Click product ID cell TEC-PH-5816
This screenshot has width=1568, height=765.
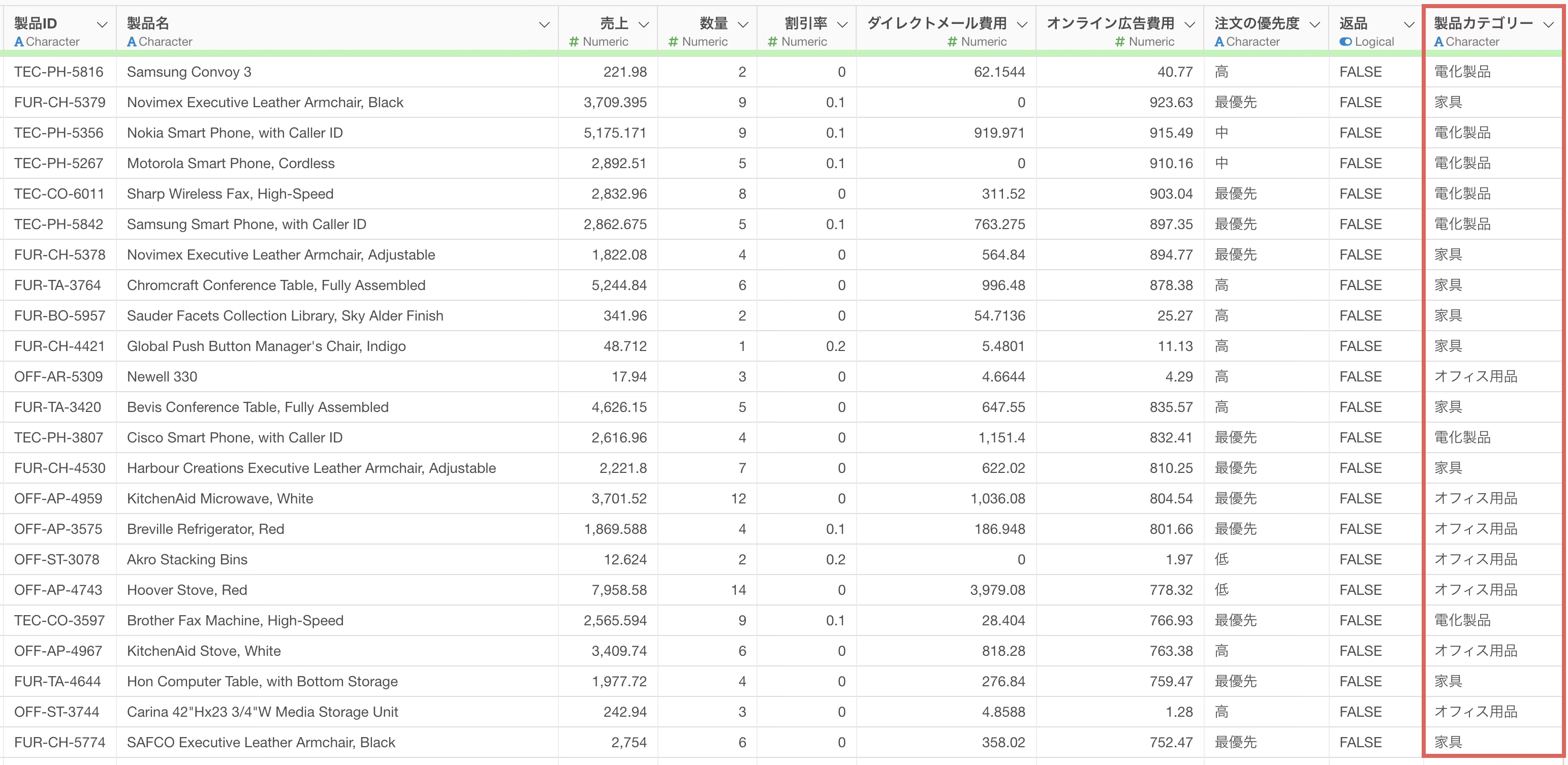[58, 72]
